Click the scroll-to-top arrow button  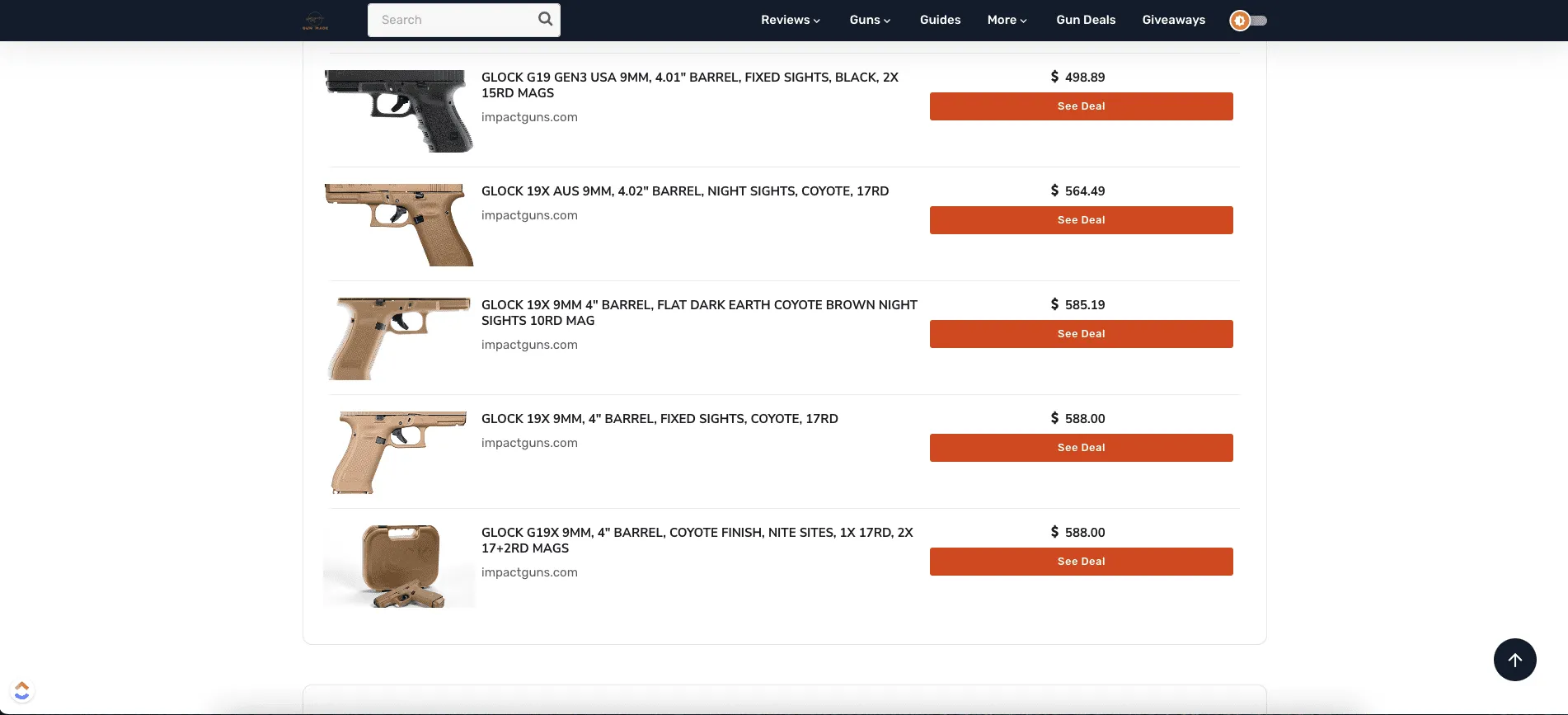(x=1514, y=660)
